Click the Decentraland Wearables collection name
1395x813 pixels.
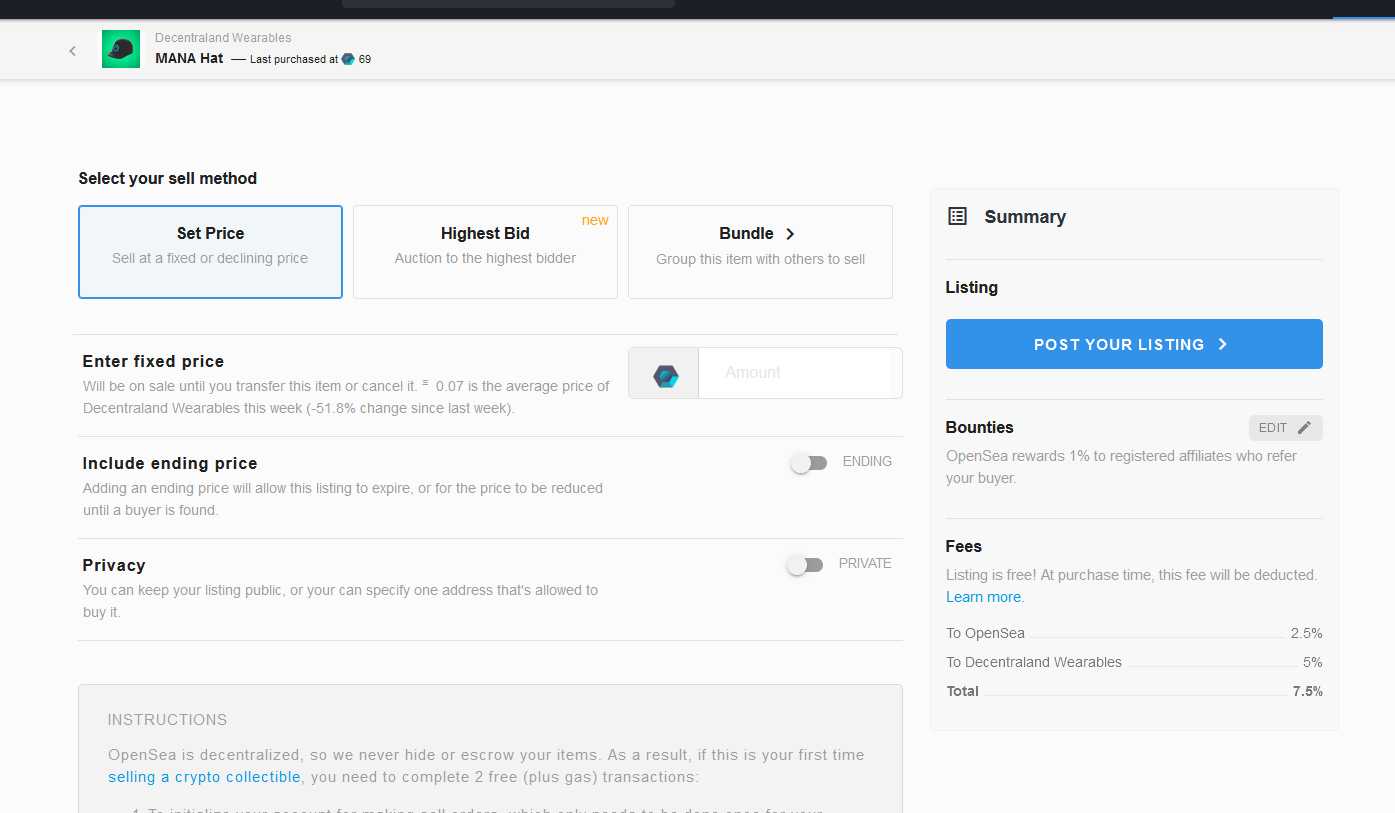point(223,38)
